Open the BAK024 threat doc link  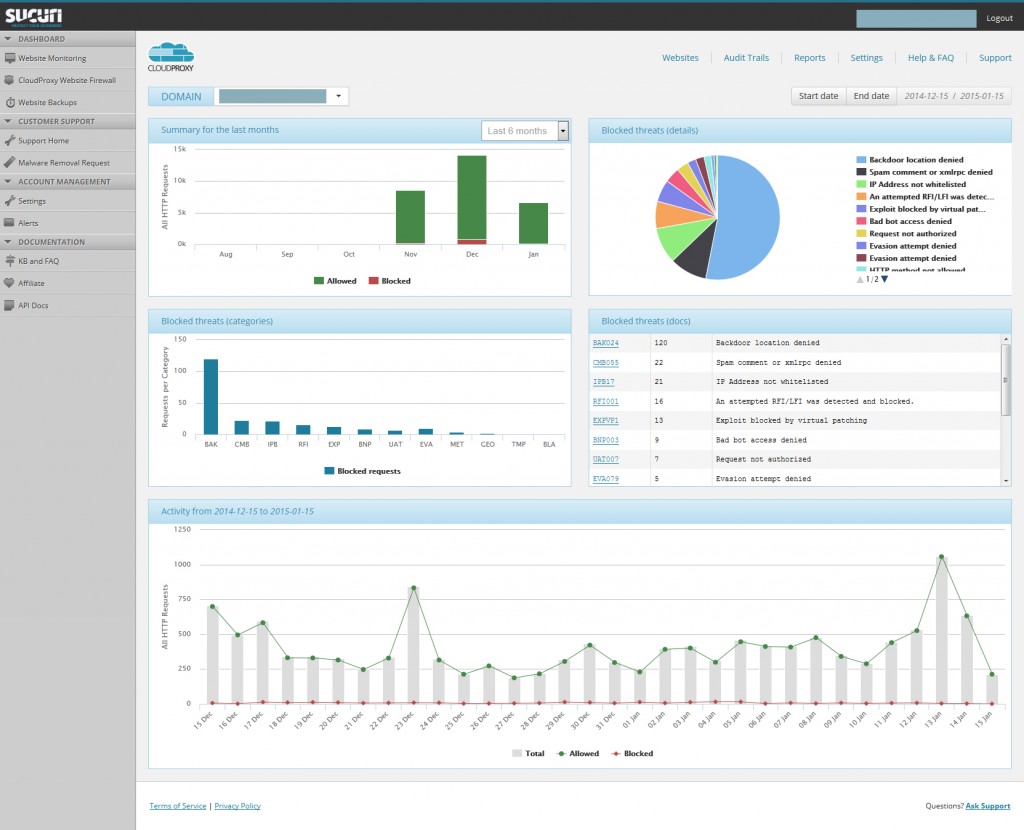tap(605, 343)
